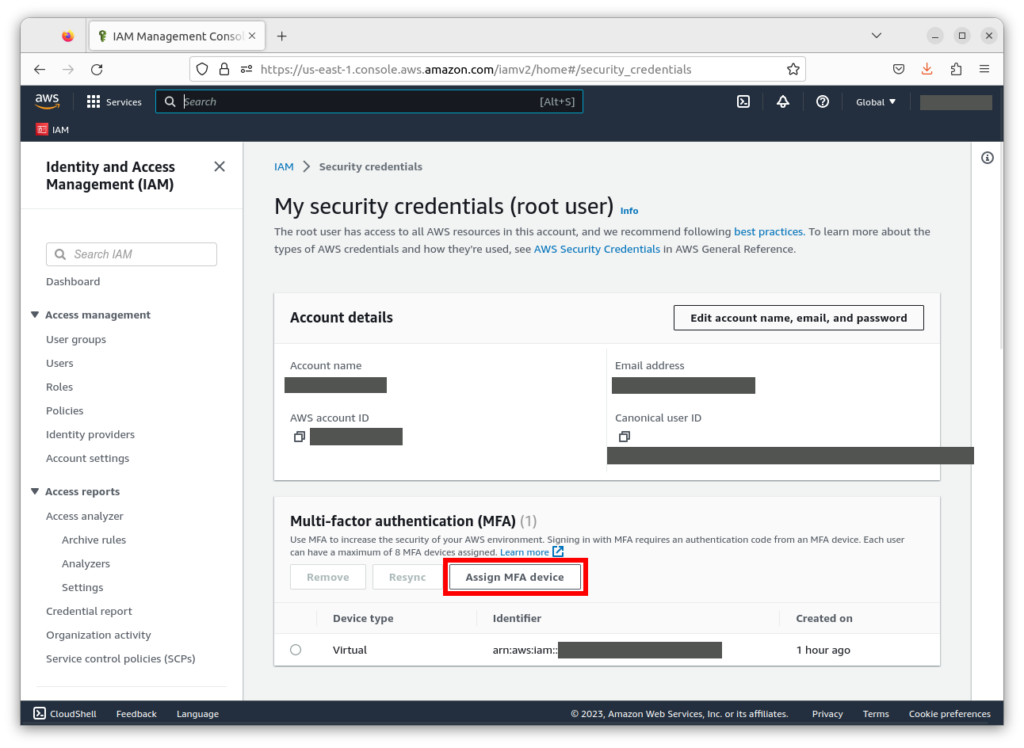
Task: Click the Search IAM field
Action: click(131, 254)
